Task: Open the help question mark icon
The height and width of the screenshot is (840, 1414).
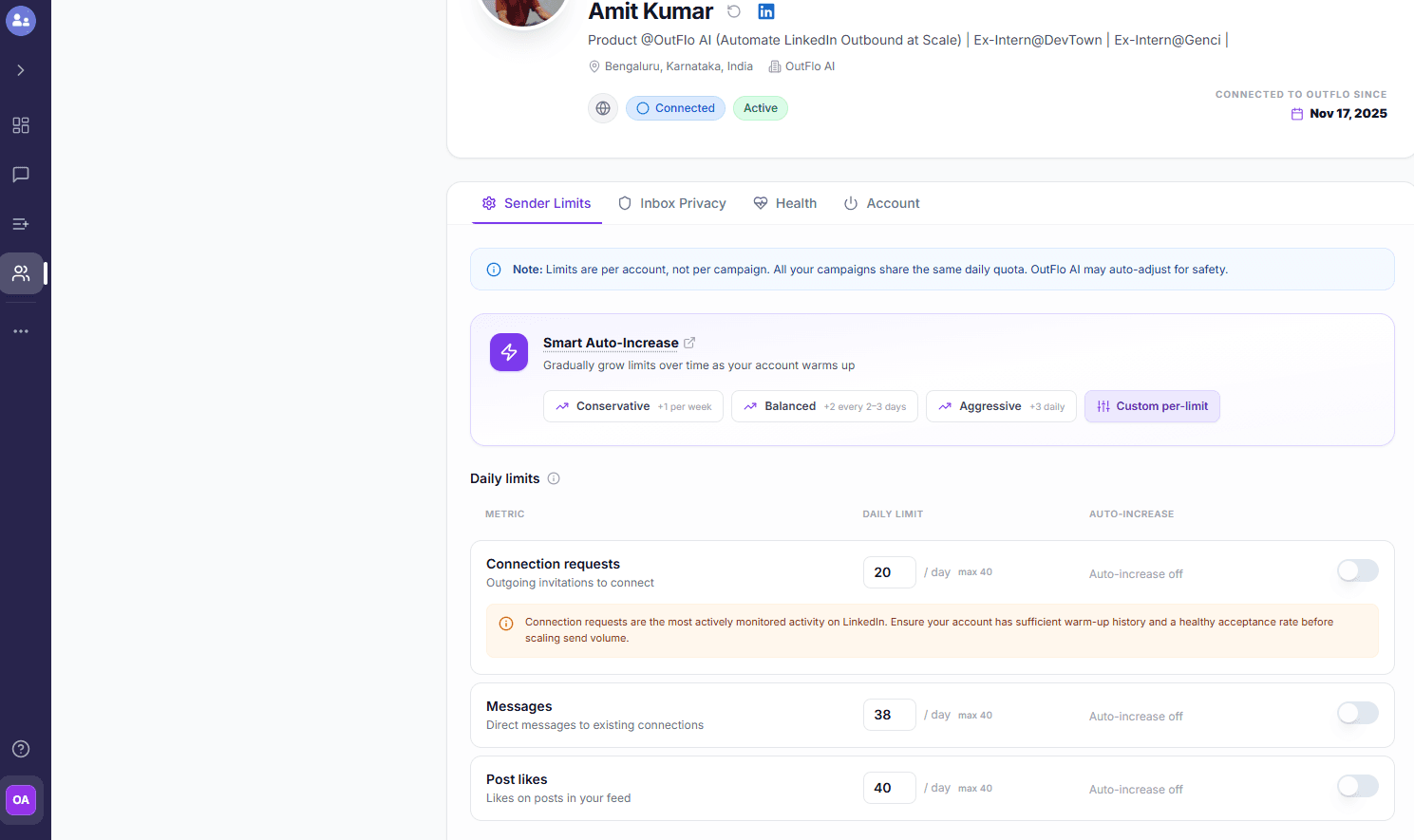Action: (x=21, y=749)
